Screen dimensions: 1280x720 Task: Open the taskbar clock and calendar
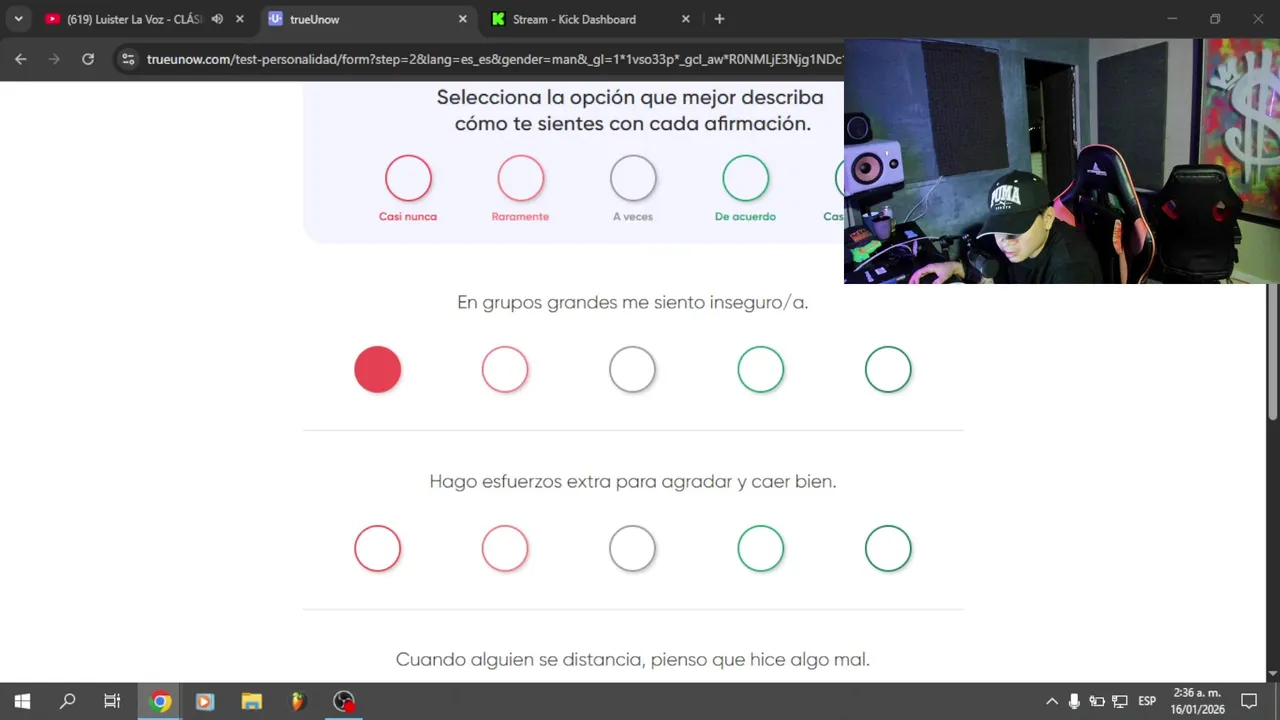pyautogui.click(x=1197, y=701)
